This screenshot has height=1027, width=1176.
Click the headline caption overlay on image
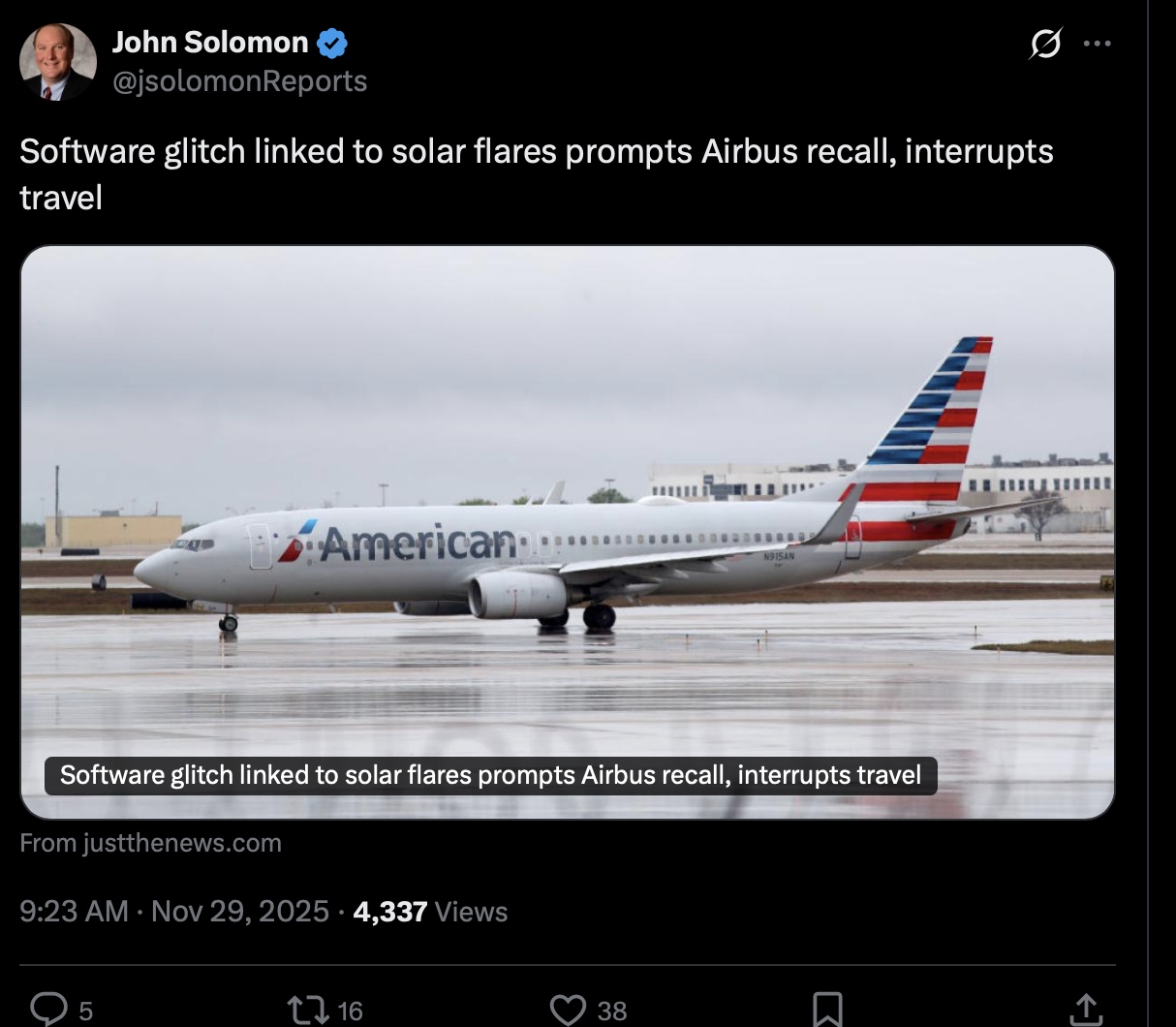click(490, 775)
